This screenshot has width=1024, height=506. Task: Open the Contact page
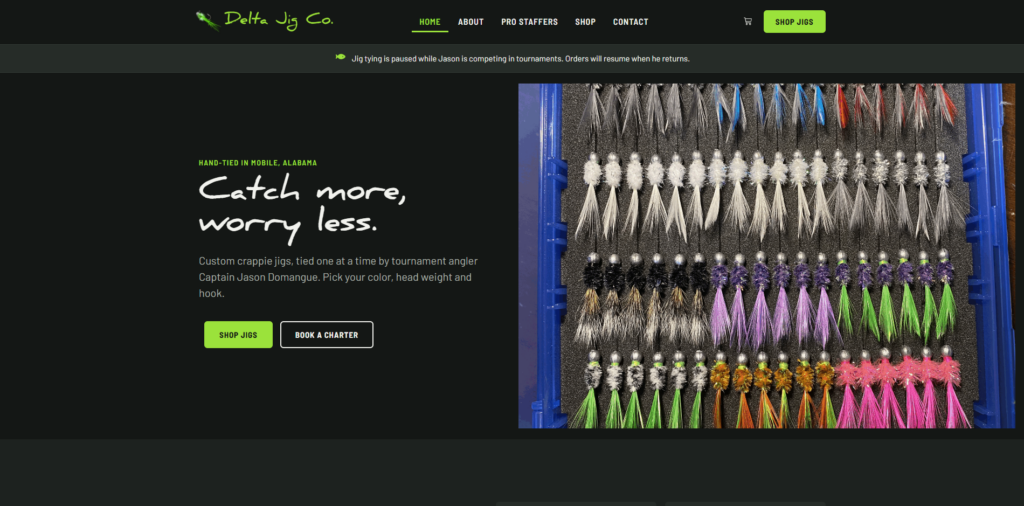[x=630, y=22]
